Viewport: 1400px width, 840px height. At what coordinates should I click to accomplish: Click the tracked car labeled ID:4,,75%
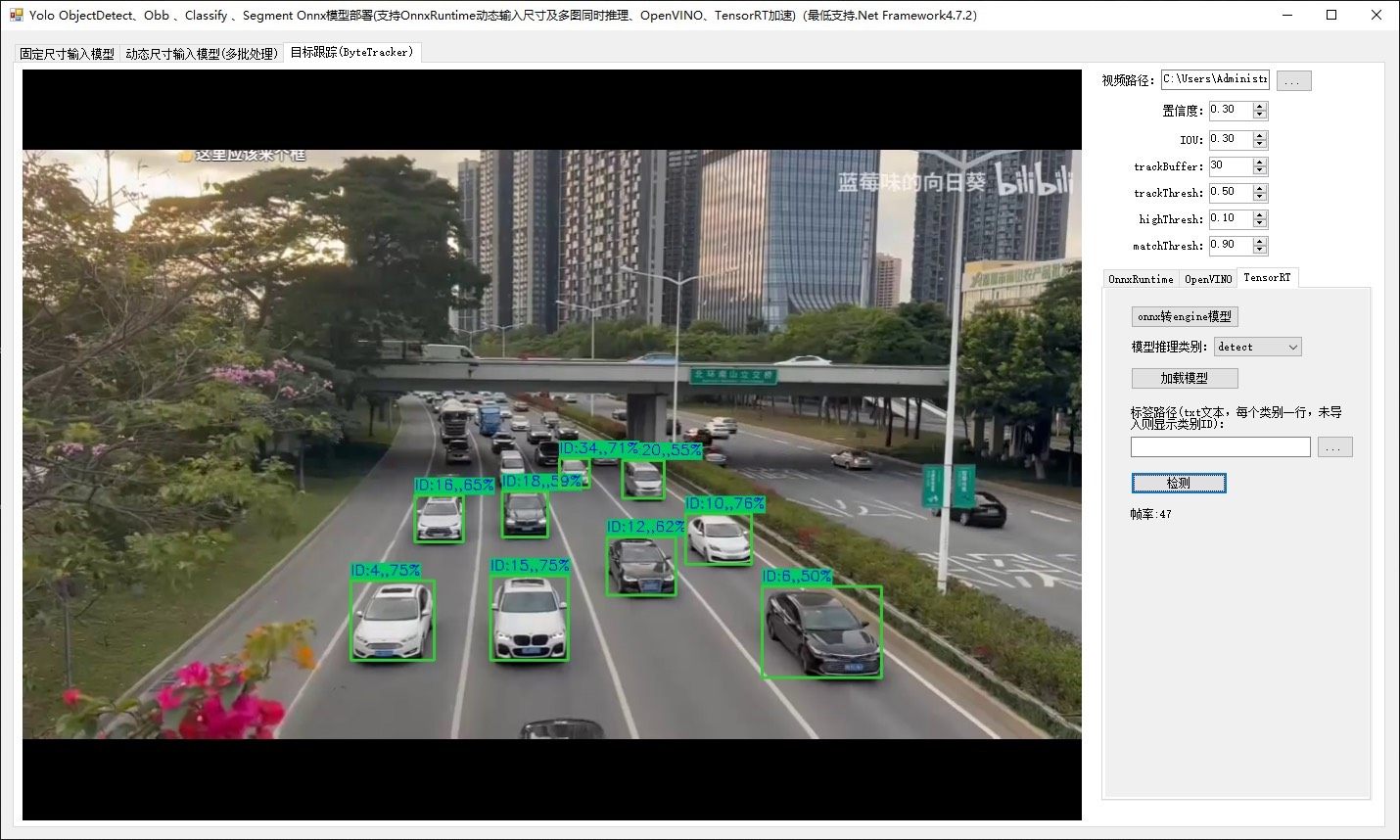393,620
